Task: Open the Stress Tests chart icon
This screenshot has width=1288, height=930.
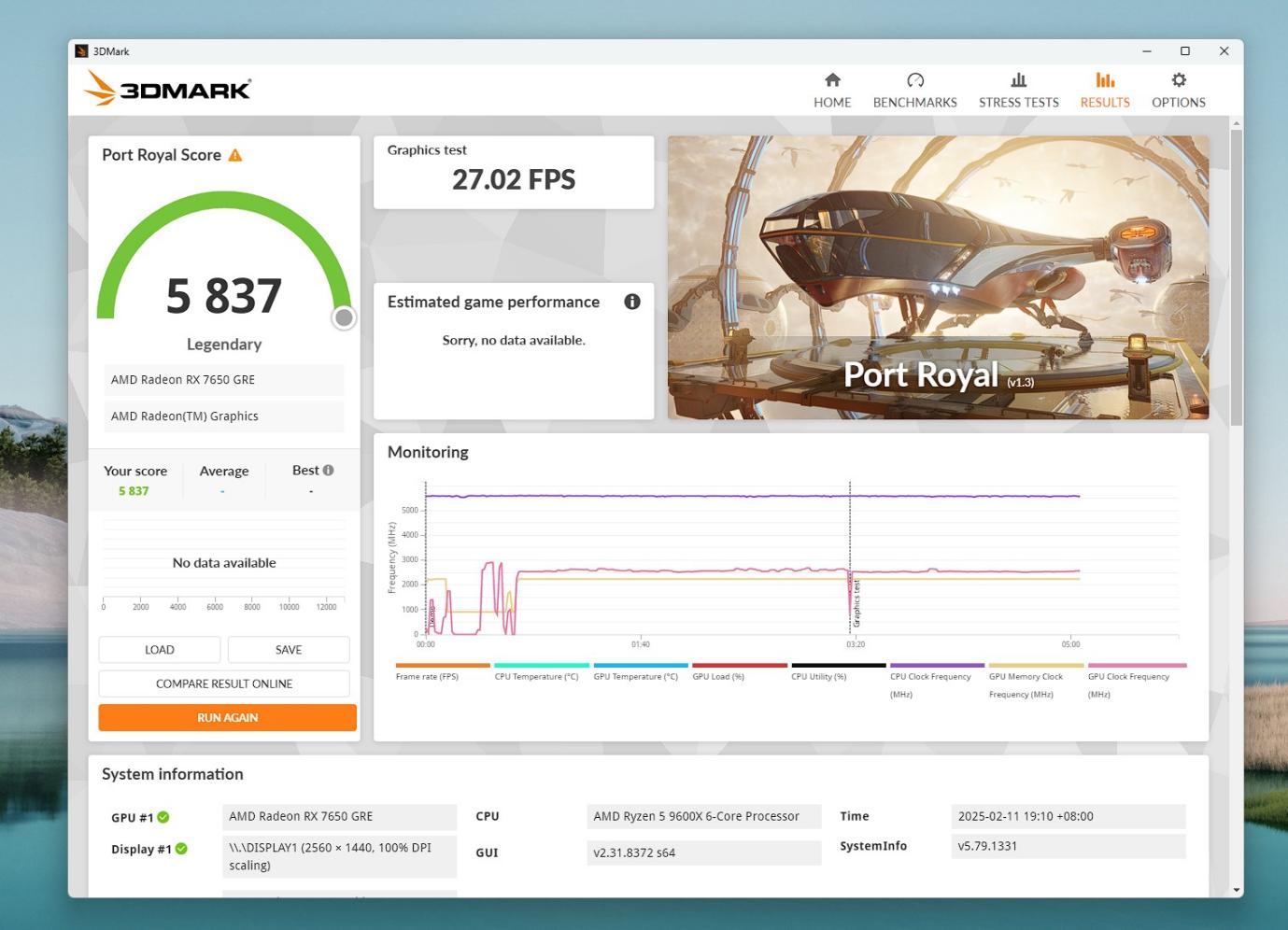Action: [1018, 80]
